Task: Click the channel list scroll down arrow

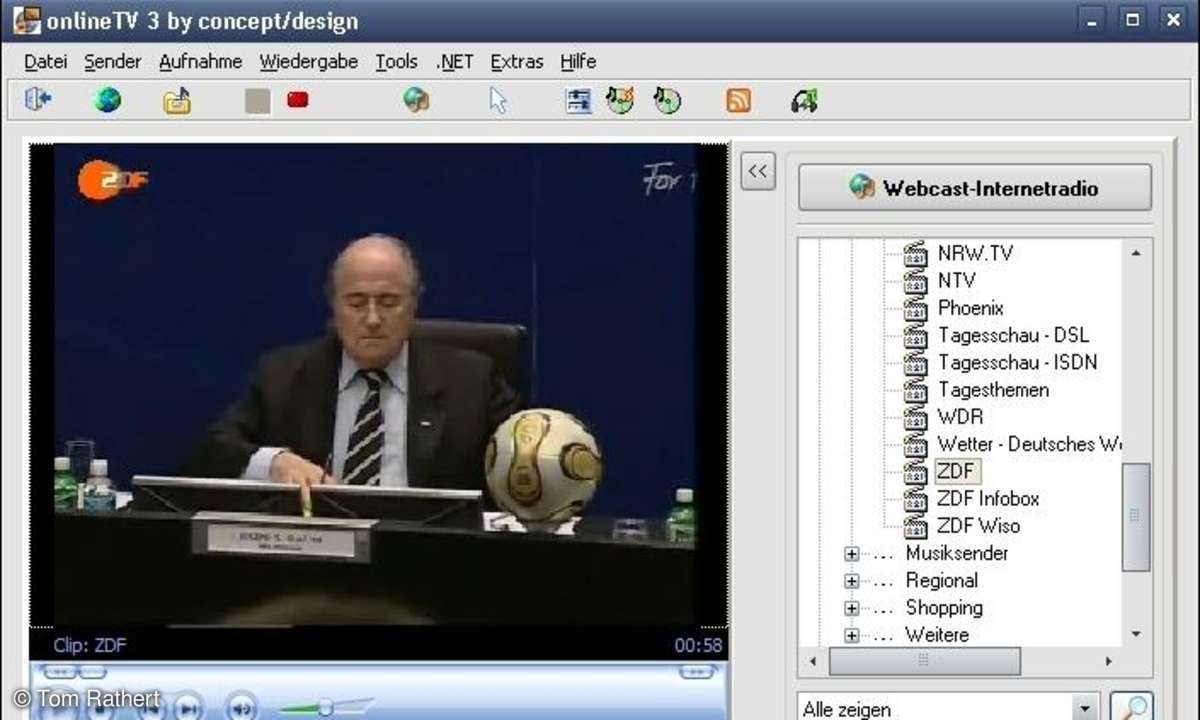Action: (x=1136, y=634)
